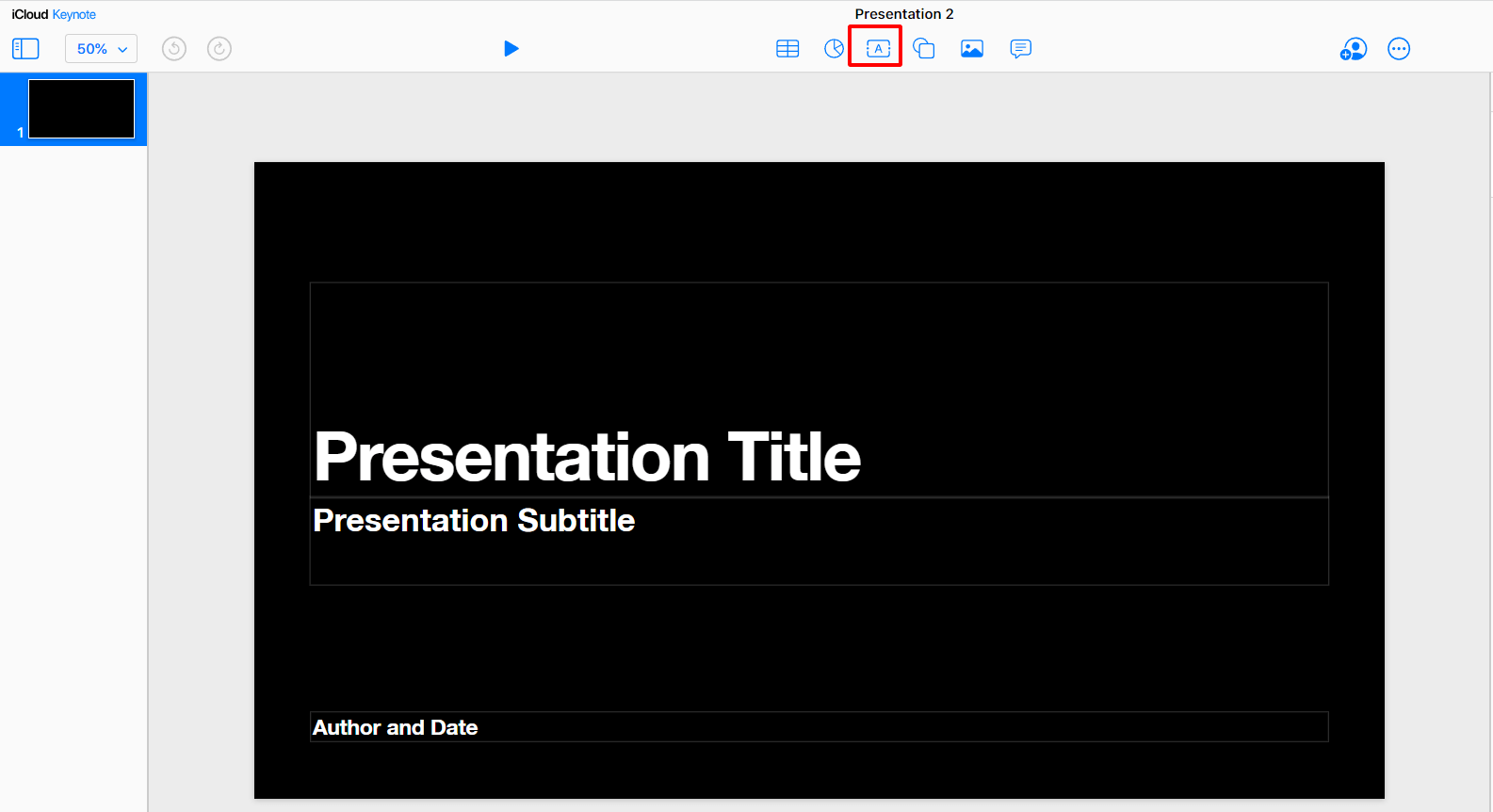Insert a table from the toolbar
Screen dimensions: 1493x812
tap(787, 49)
